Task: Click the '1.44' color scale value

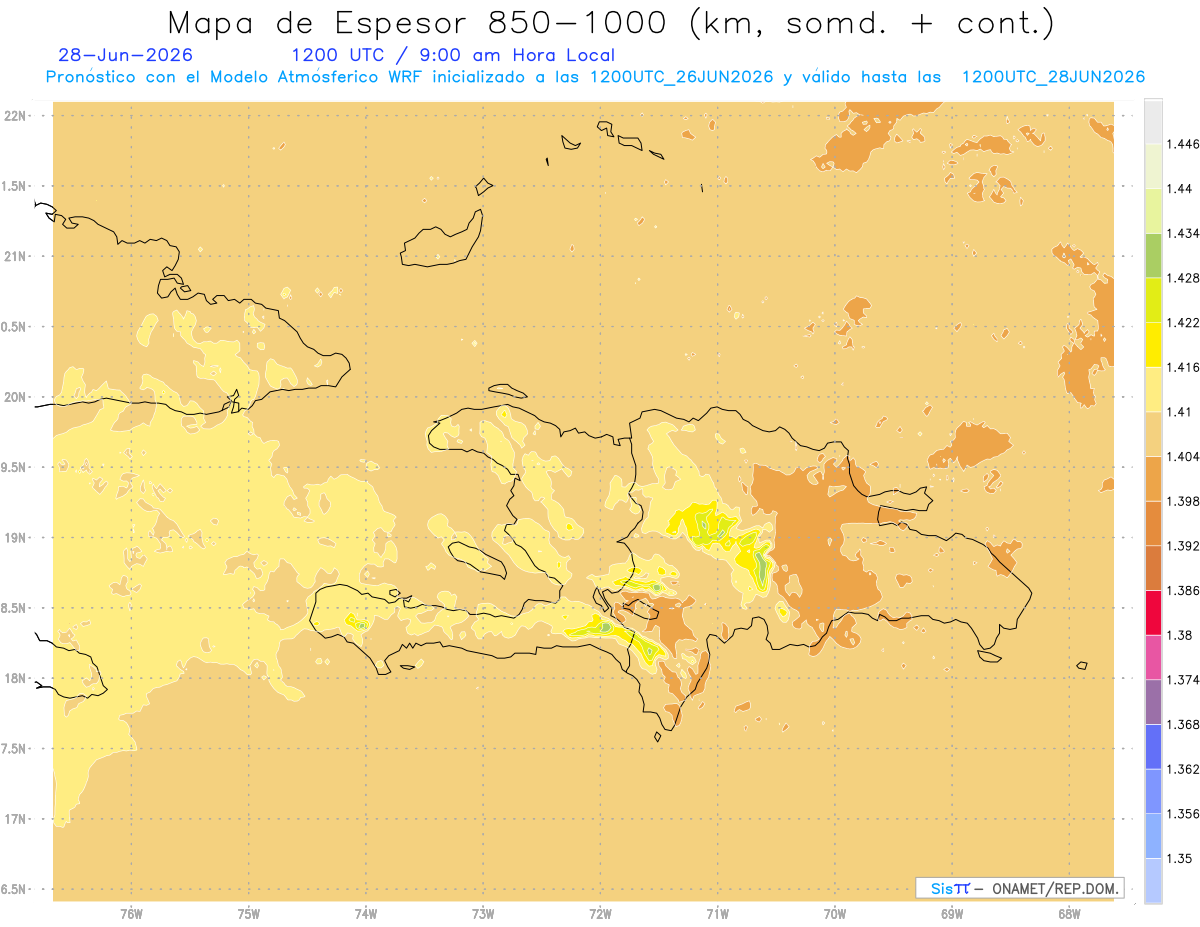Action: 1180,189
